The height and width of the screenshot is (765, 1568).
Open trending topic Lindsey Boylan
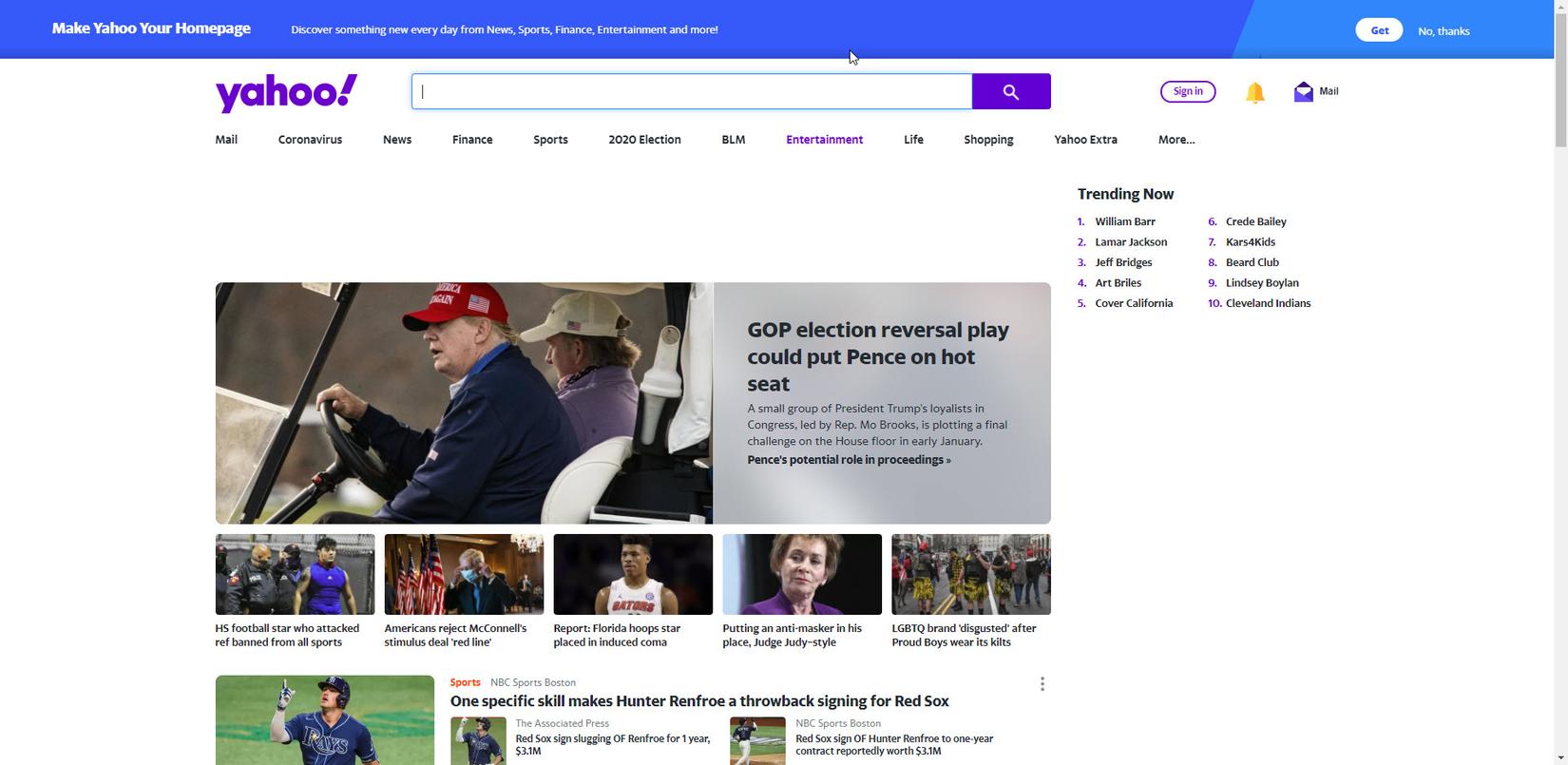1262,283
